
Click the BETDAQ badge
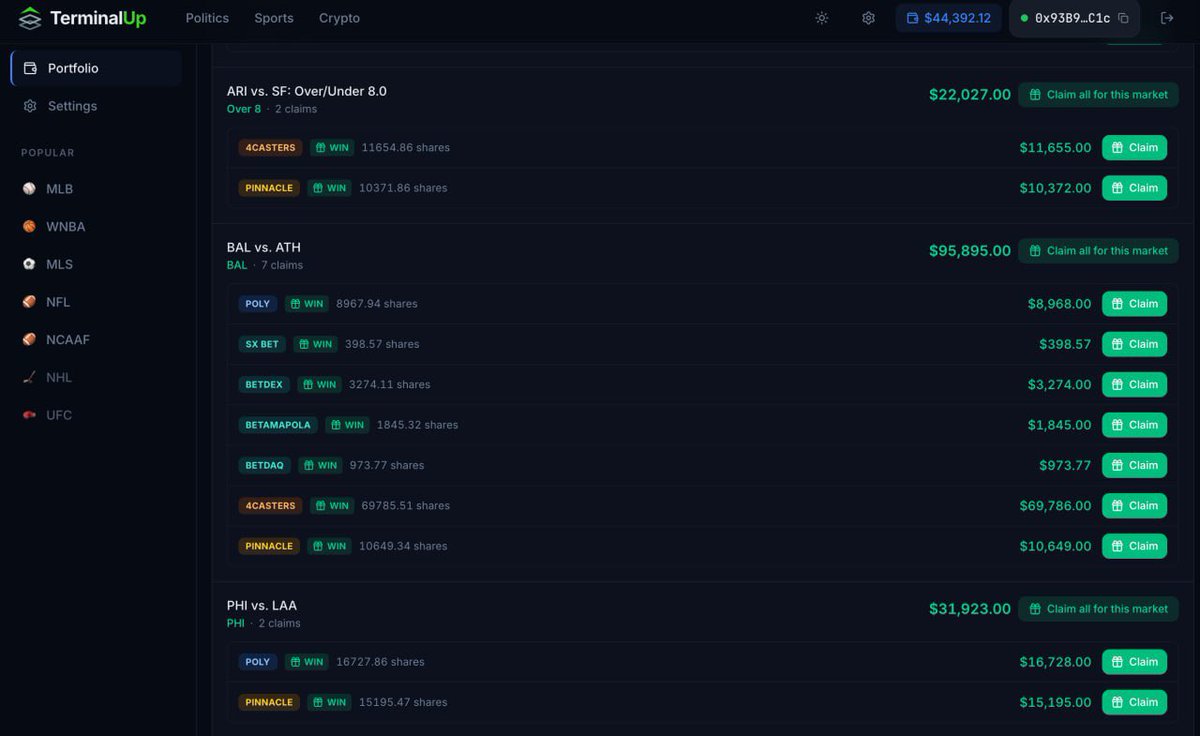click(x=265, y=465)
